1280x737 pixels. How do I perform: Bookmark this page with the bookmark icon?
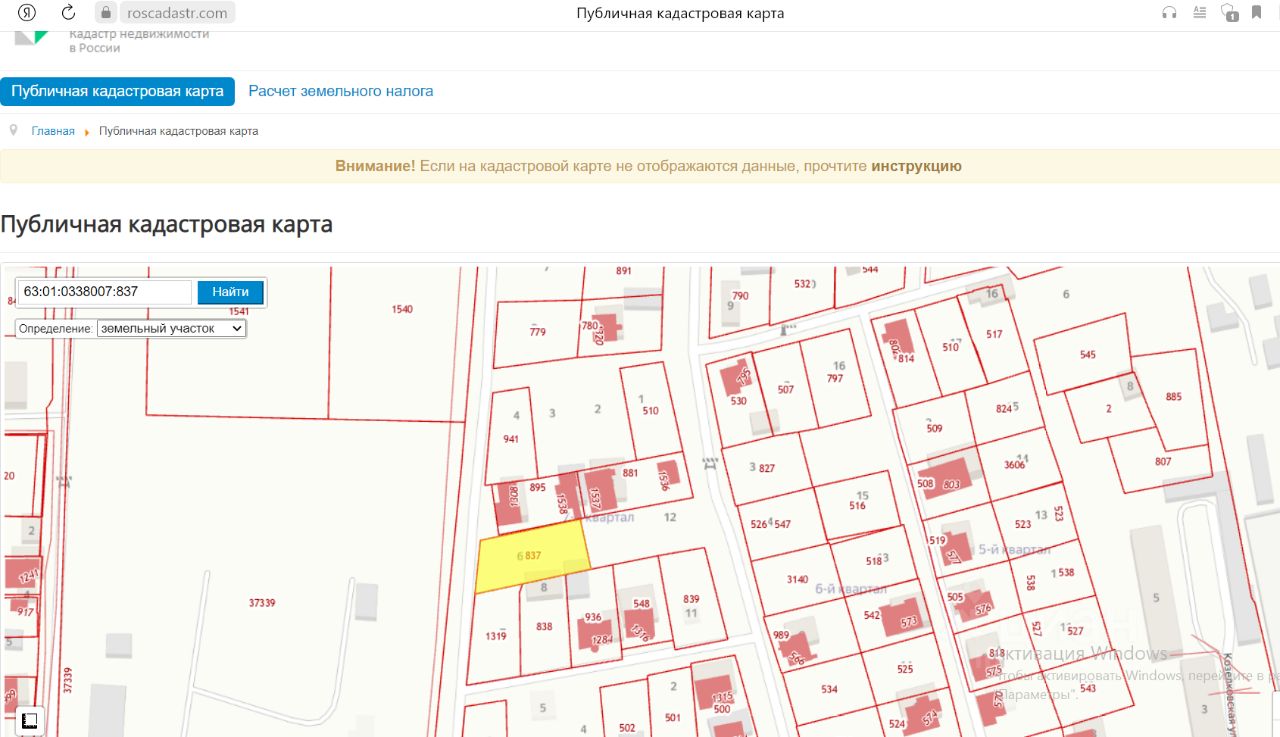1256,13
